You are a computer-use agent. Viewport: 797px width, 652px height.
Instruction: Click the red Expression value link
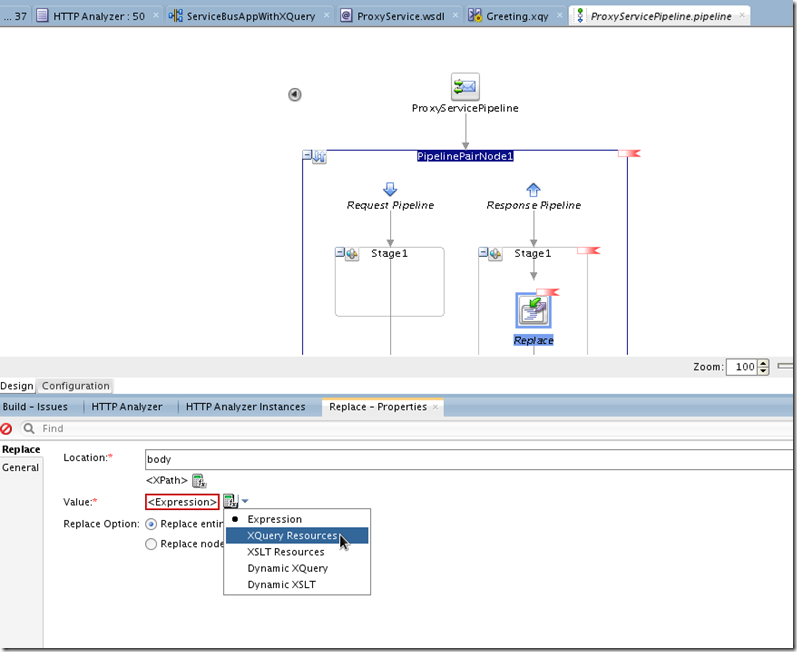[182, 502]
